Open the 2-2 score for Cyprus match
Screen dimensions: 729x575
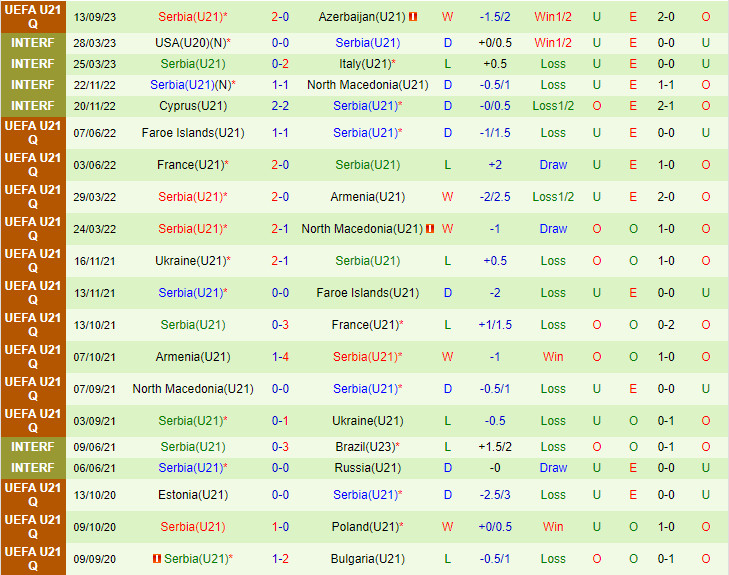280,106
